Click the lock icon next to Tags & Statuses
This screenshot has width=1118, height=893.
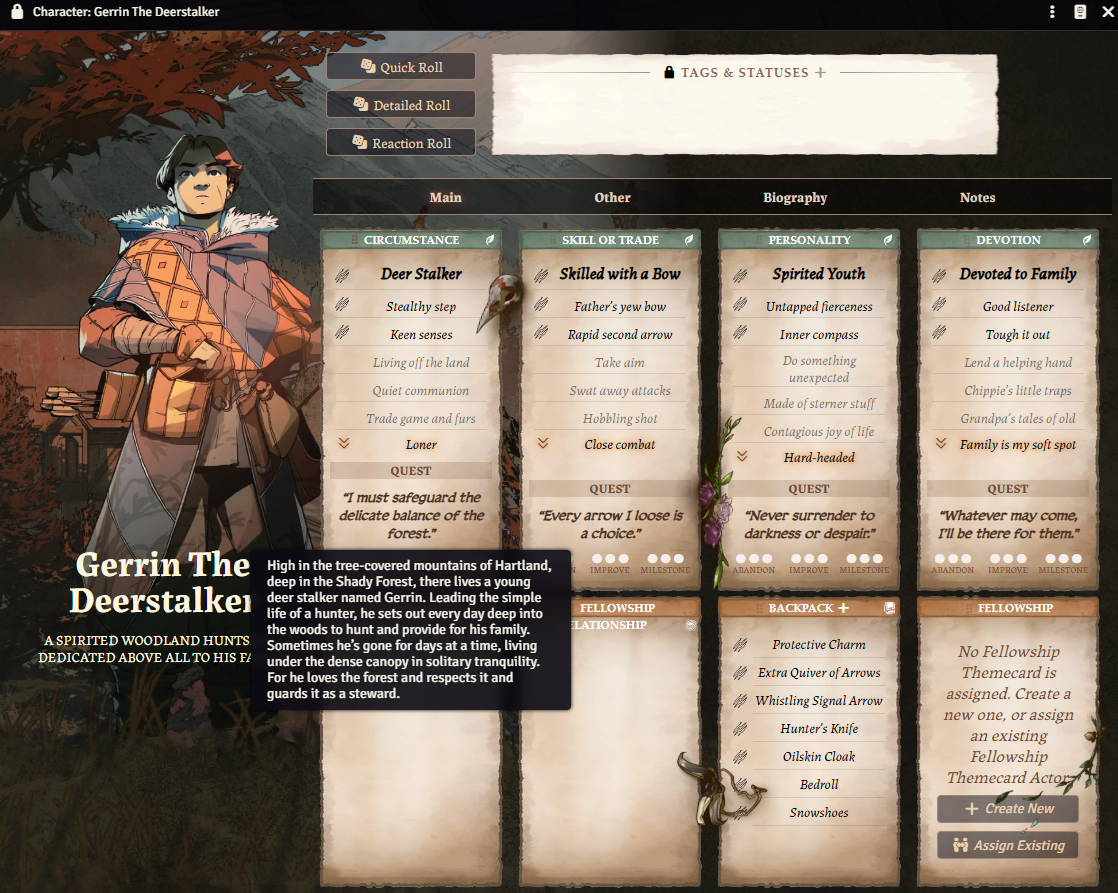pos(669,72)
